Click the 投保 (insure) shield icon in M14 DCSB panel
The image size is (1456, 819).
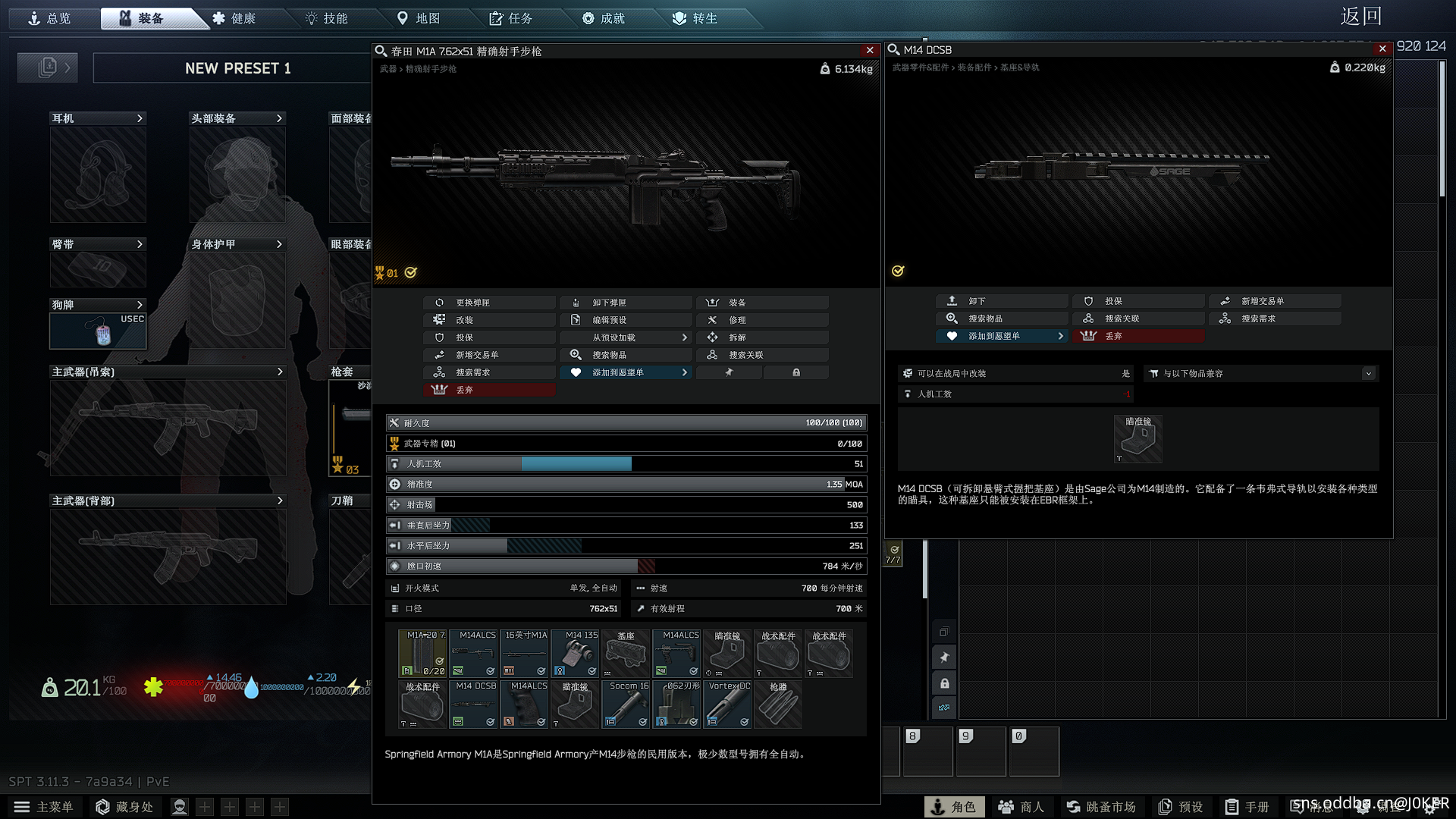(1088, 301)
